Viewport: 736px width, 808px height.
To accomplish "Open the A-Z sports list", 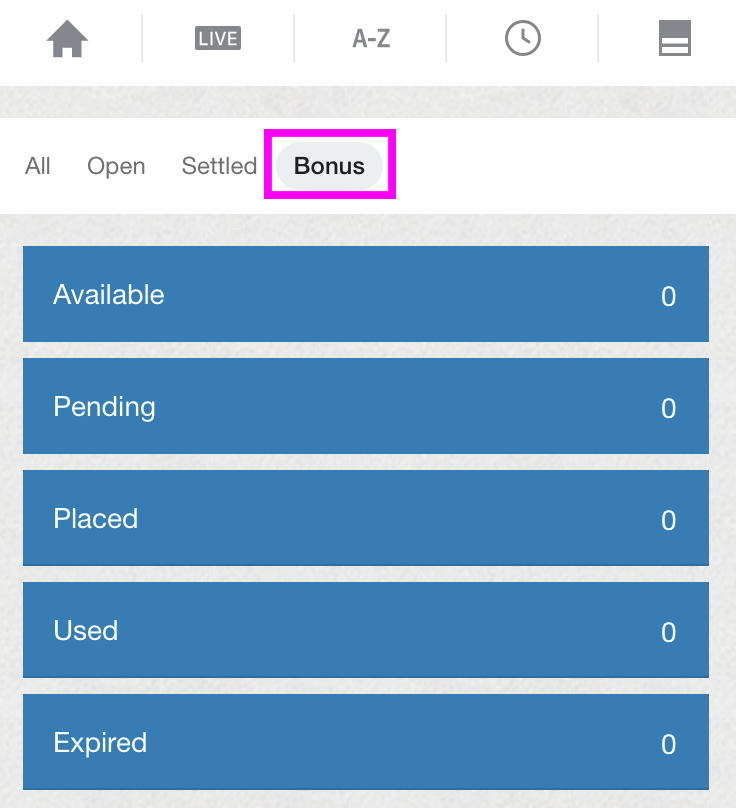I will point(371,39).
